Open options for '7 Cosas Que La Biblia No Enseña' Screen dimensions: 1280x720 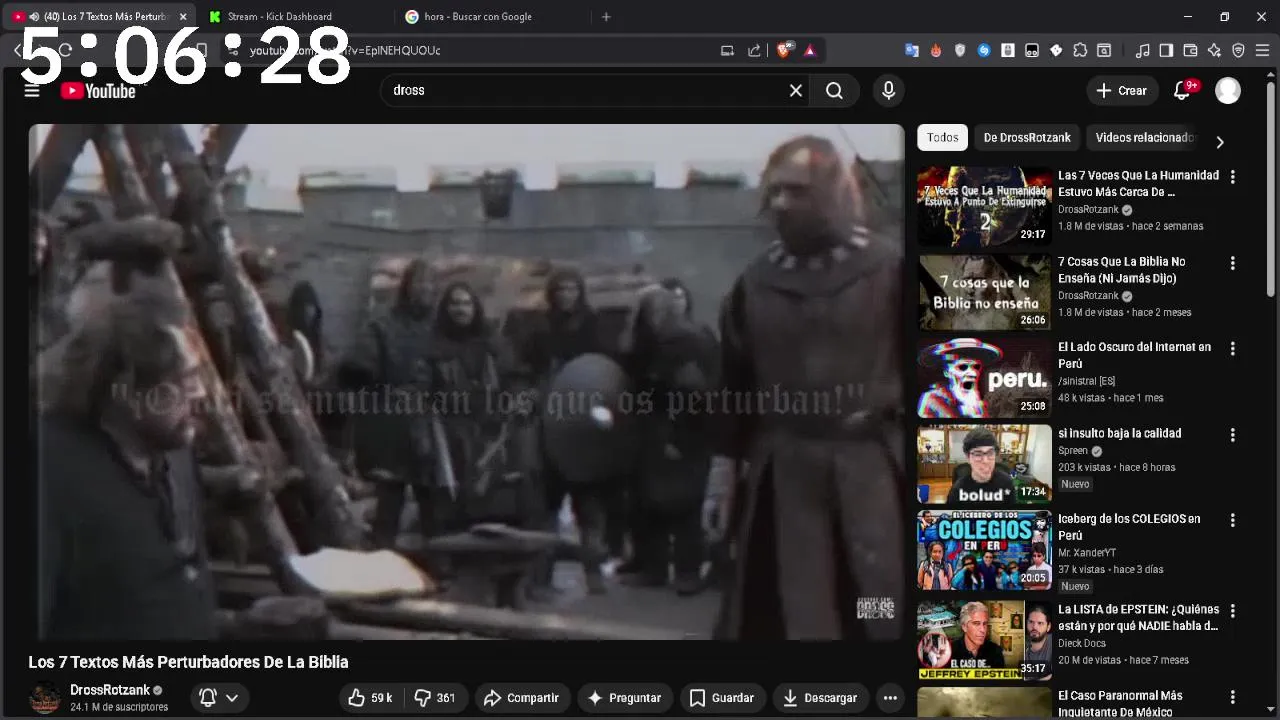[x=1232, y=263]
